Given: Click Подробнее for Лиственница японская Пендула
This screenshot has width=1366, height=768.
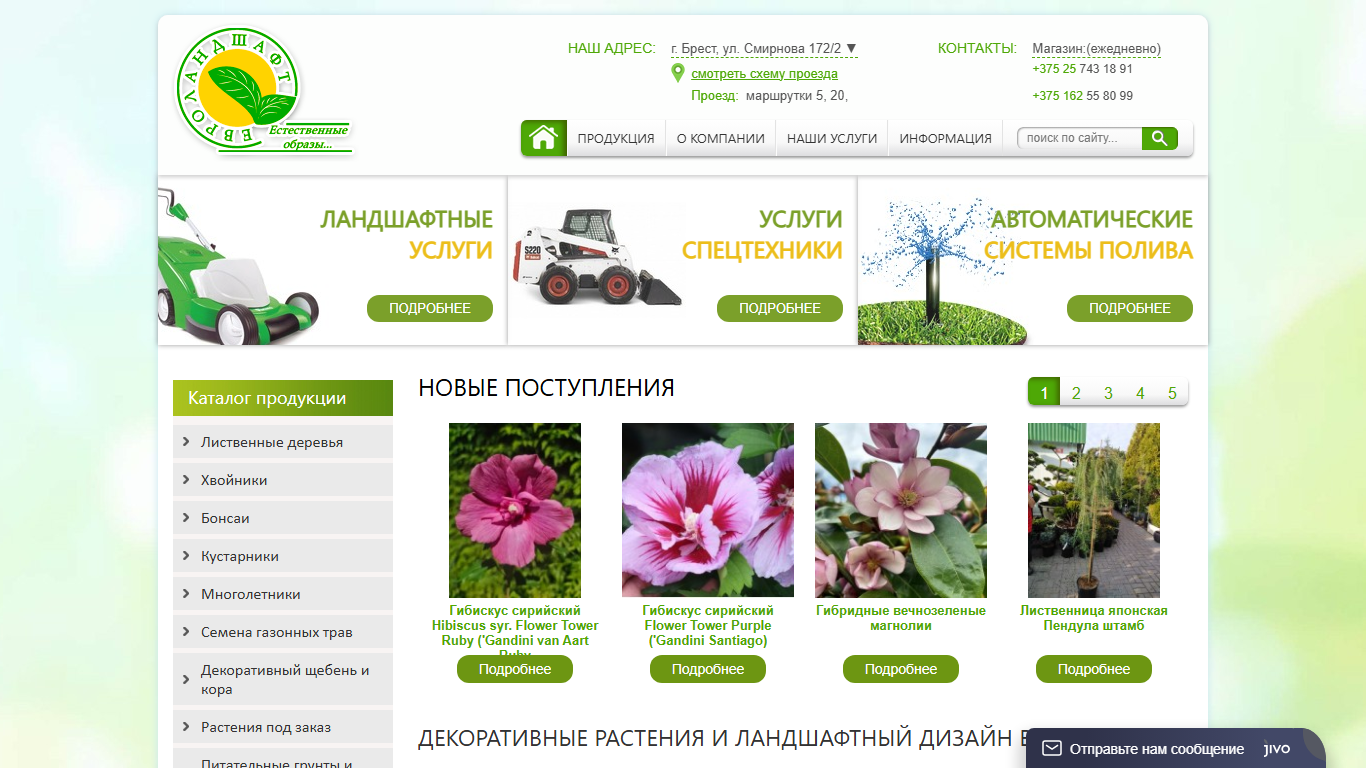Looking at the screenshot, I should click(1094, 669).
